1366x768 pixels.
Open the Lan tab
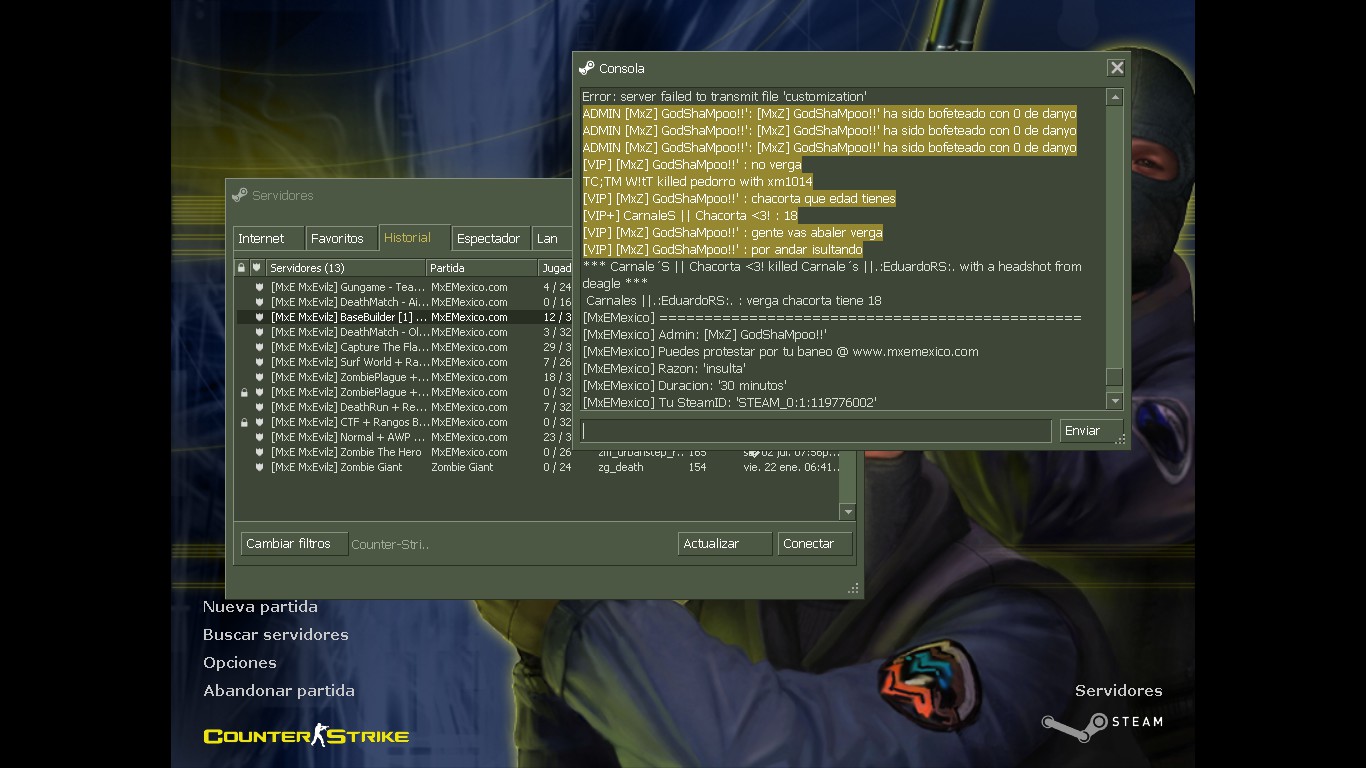point(552,239)
